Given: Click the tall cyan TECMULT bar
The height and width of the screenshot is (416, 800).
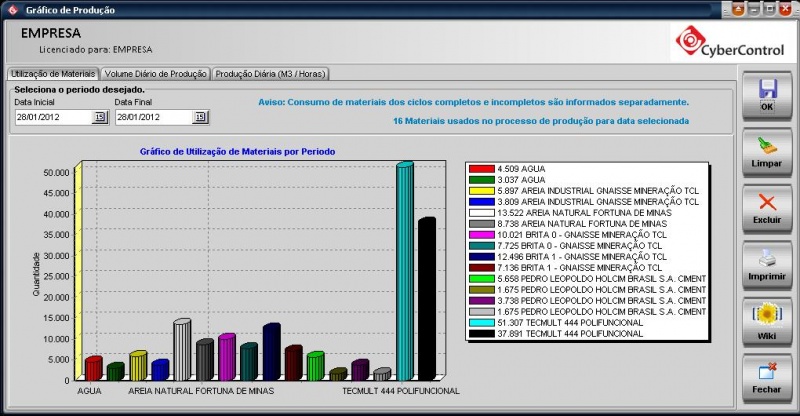Looking at the screenshot, I should pyautogui.click(x=405, y=272).
